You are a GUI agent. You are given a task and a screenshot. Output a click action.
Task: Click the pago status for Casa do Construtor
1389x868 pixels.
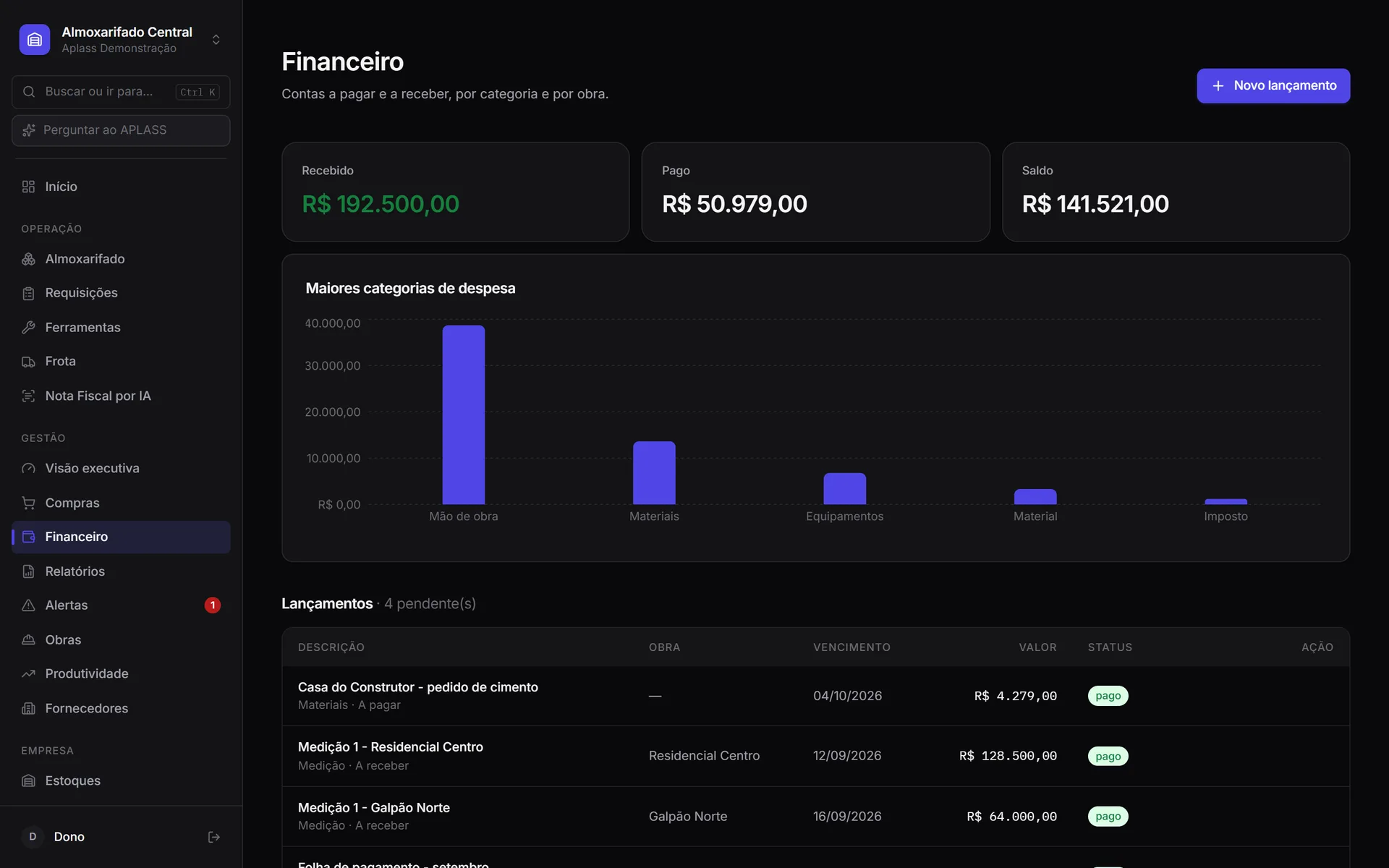coord(1108,696)
